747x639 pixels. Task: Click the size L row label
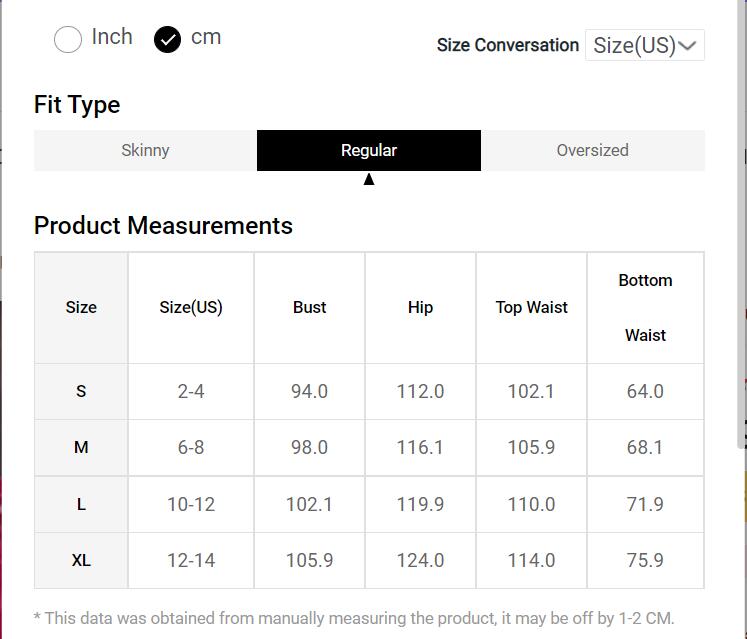pyautogui.click(x=81, y=504)
